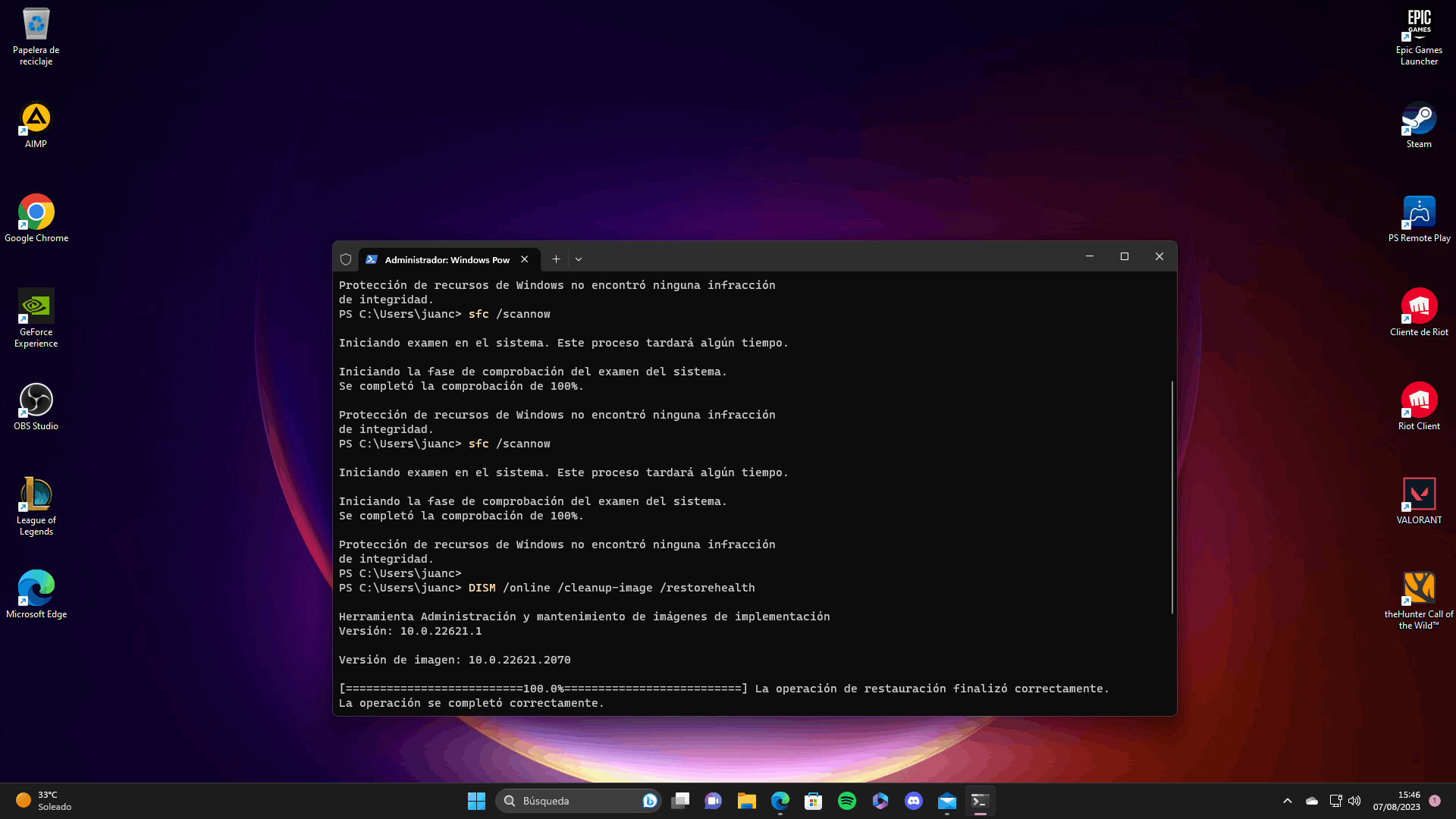The width and height of the screenshot is (1456, 819).
Task: Click the terminal vertical scrollbar
Action: pyautogui.click(x=1172, y=497)
